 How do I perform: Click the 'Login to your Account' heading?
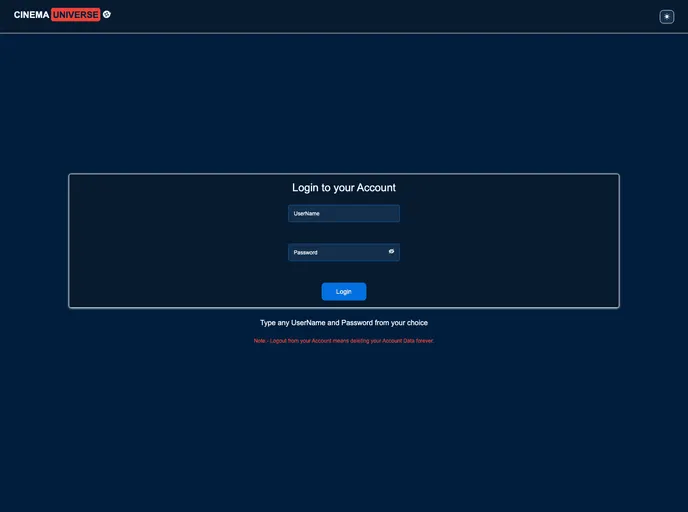[344, 188]
